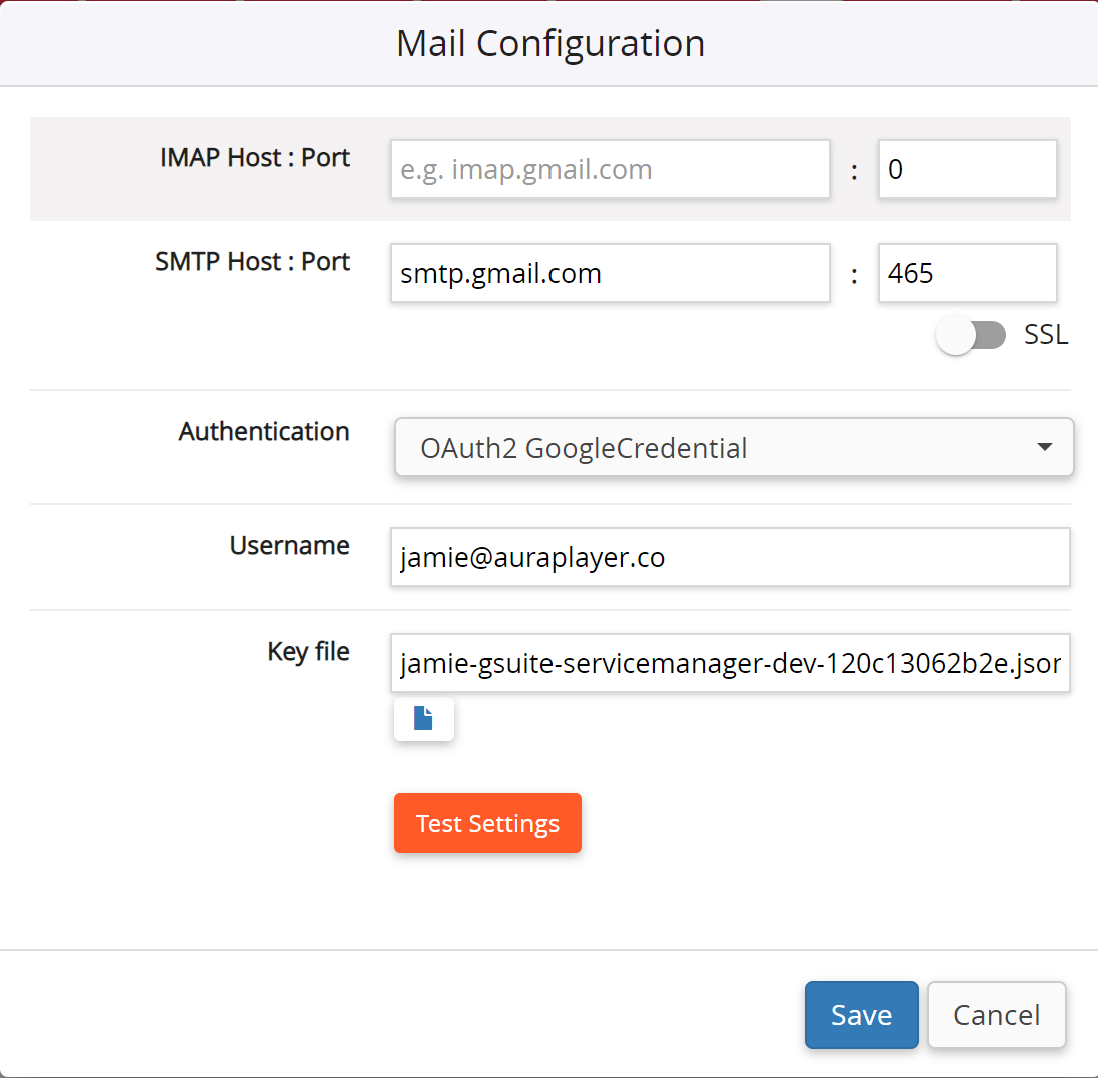The height and width of the screenshot is (1078, 1098).
Task: Click the Mail Configuration title
Action: [550, 43]
